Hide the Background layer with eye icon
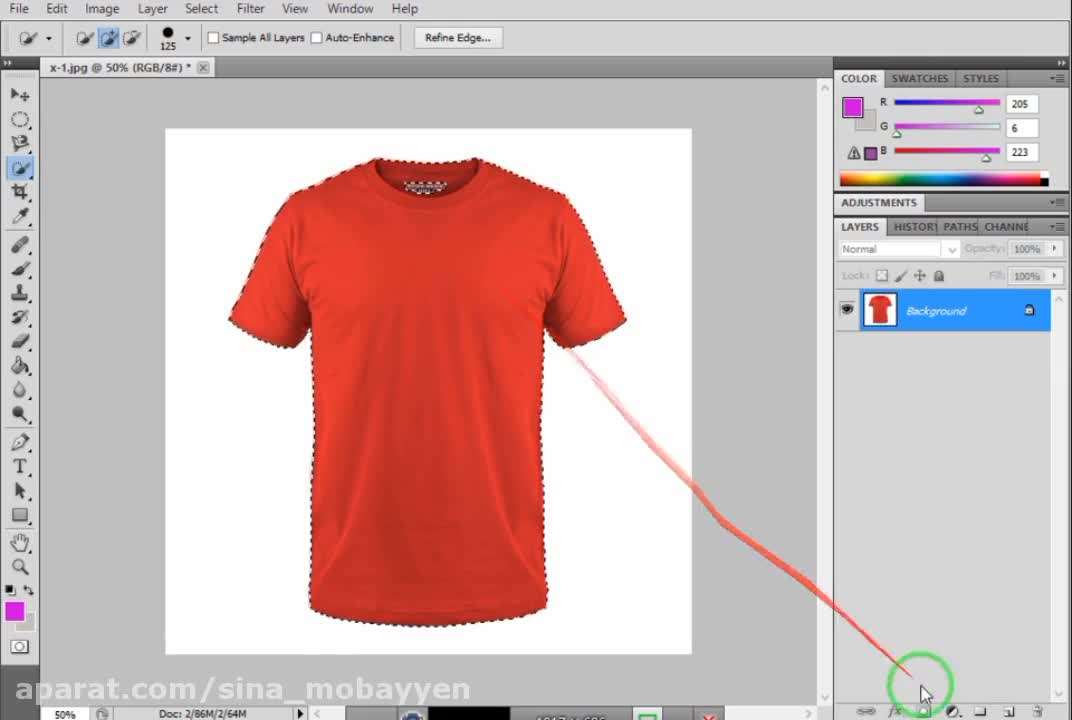This screenshot has height=720, width=1072. (847, 310)
